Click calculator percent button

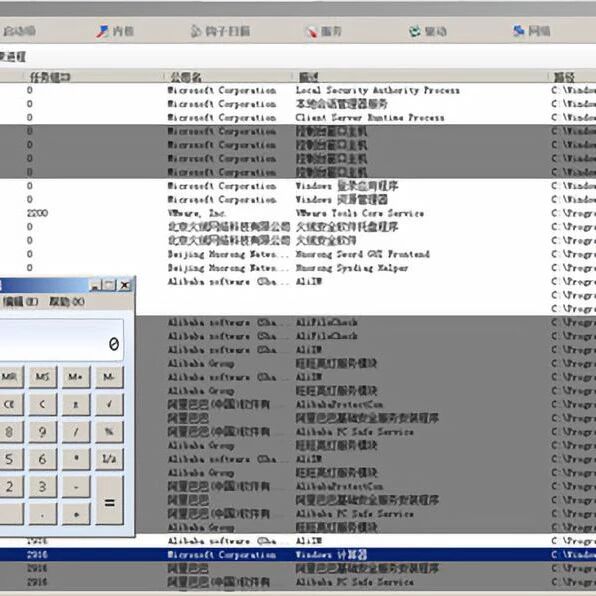tap(109, 431)
